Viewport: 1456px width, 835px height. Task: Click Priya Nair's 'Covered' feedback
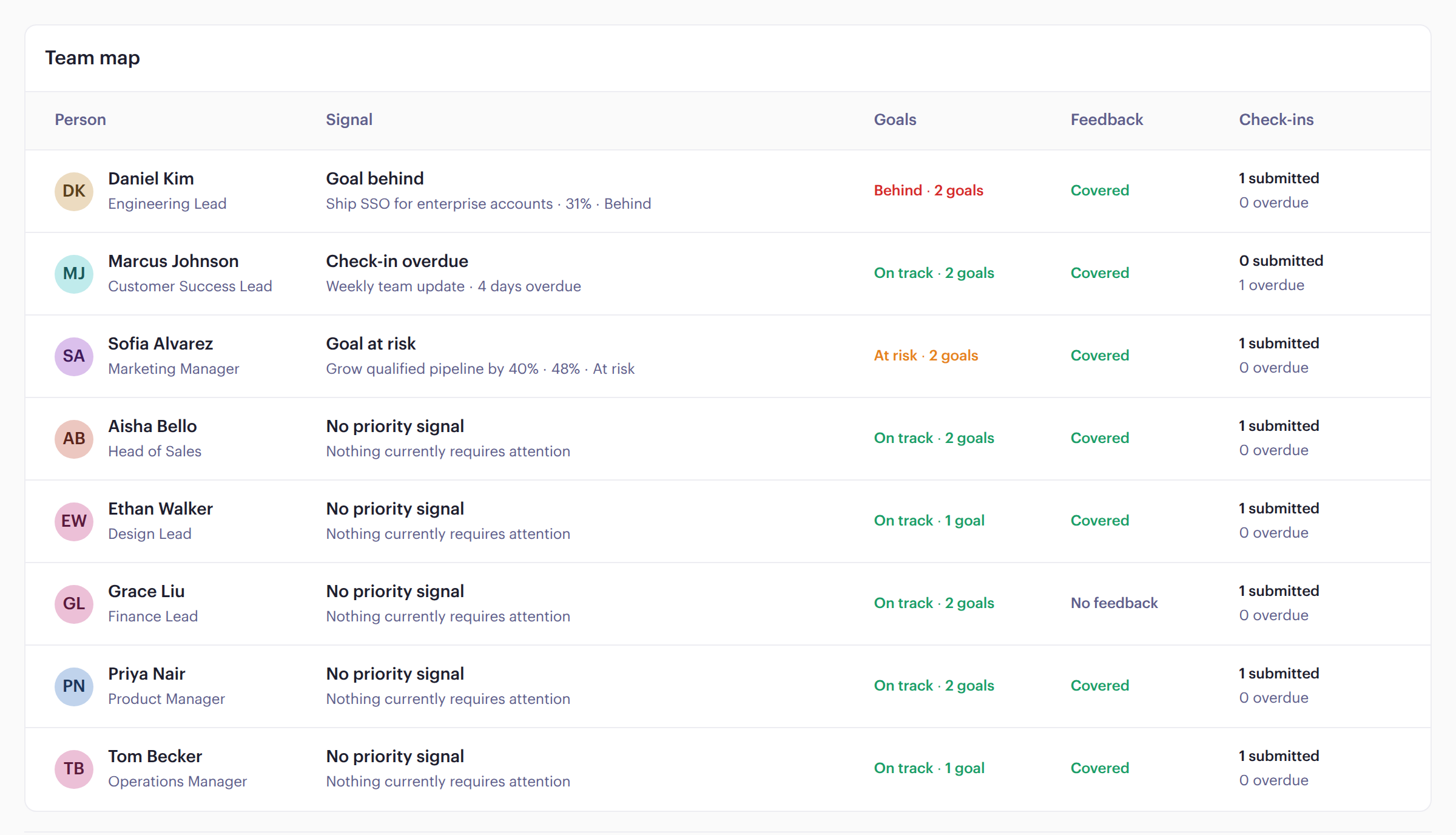click(1099, 686)
